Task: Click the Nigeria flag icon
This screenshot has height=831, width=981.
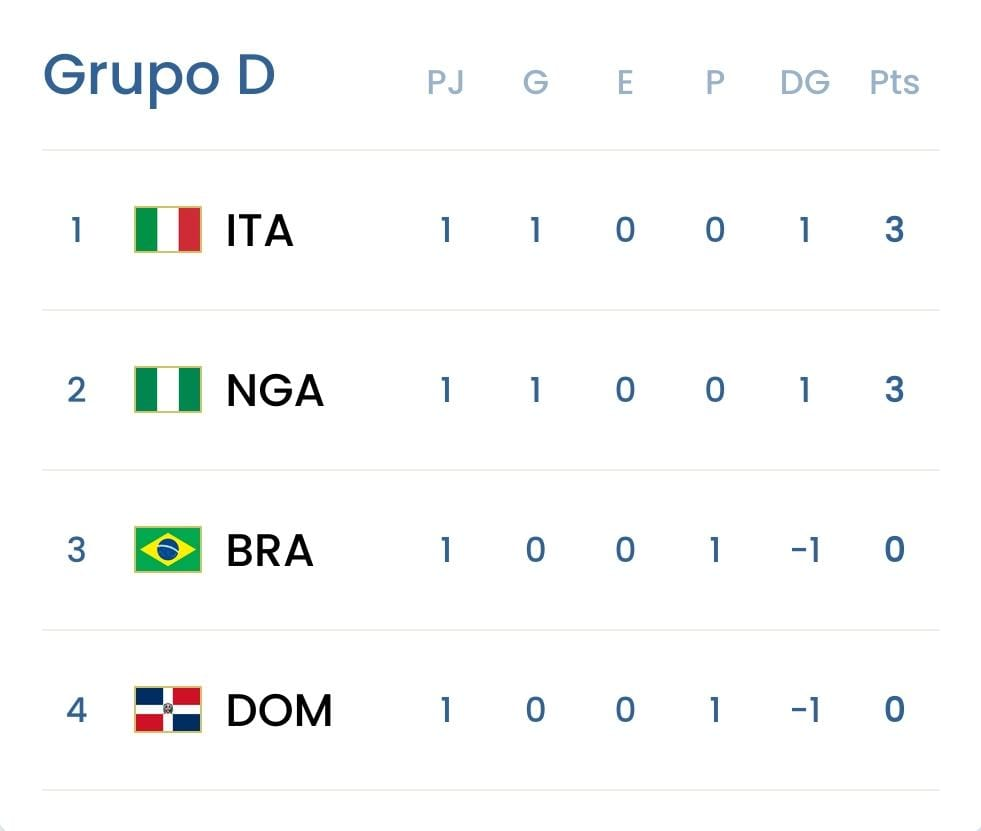Action: click(x=168, y=390)
